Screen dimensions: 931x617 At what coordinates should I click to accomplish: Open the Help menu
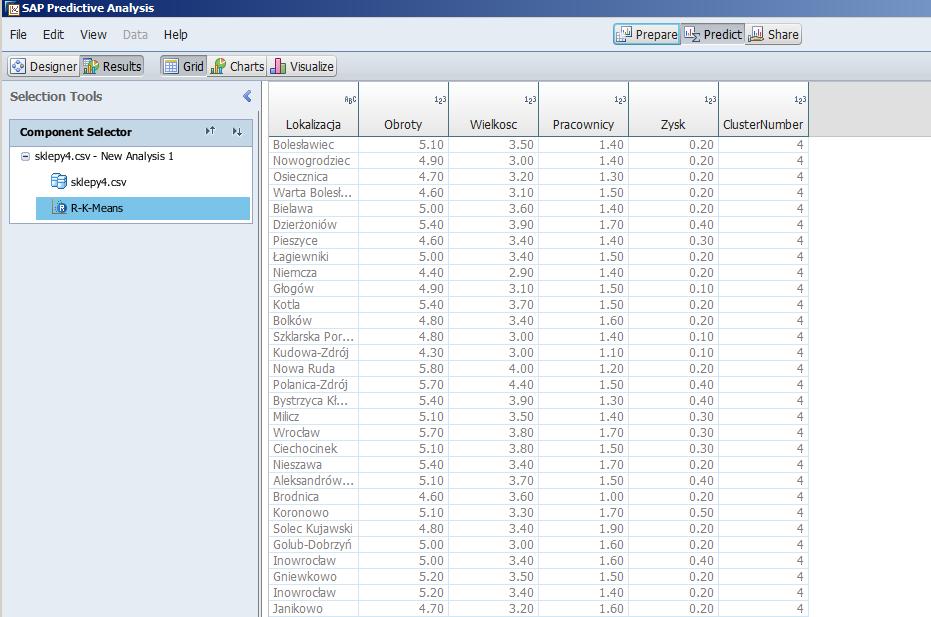click(x=175, y=34)
